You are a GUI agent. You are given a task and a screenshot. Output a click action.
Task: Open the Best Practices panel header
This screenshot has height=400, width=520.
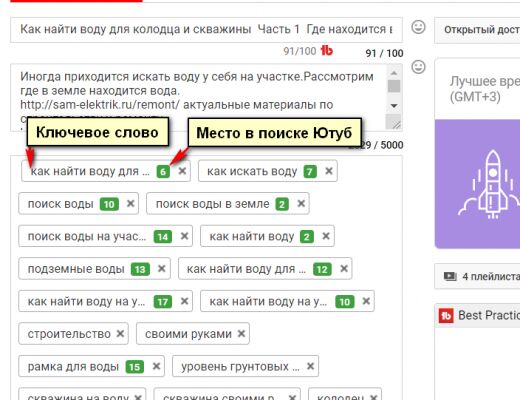point(477,315)
